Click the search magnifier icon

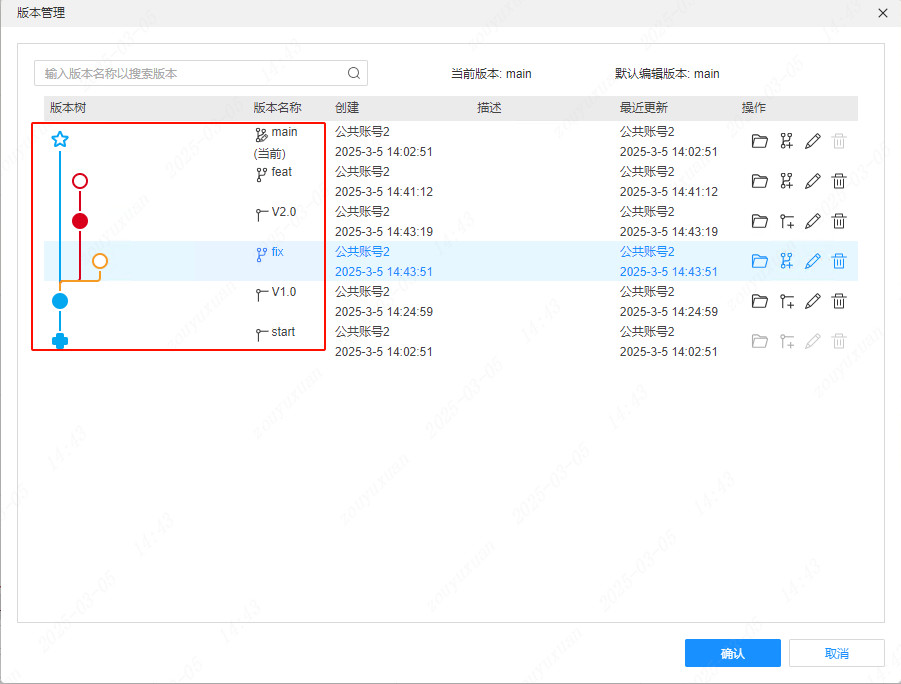tap(354, 73)
